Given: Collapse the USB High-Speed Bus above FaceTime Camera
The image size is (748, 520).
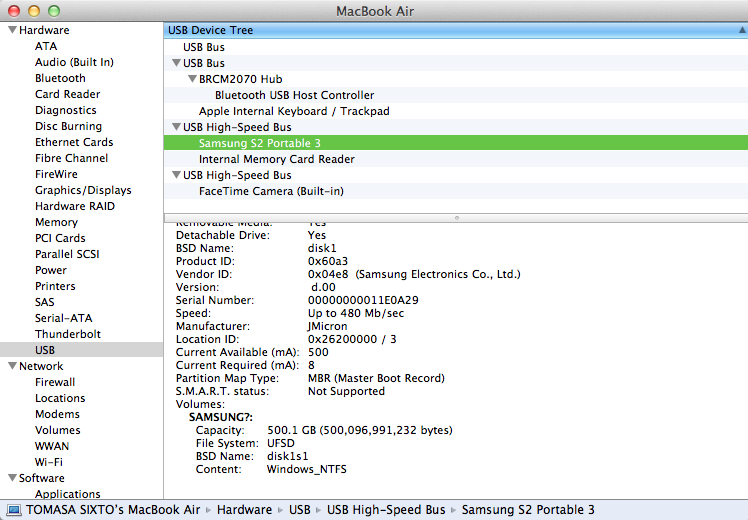Looking at the screenshot, I should [176, 175].
